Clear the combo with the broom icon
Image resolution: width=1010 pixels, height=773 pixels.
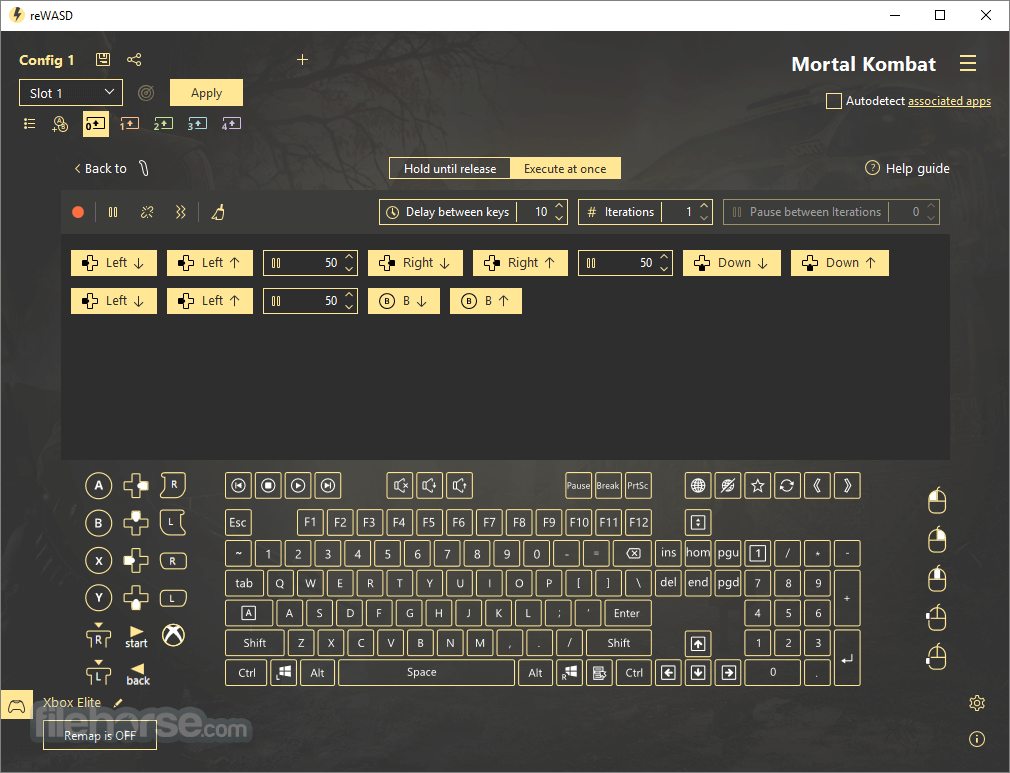(218, 212)
